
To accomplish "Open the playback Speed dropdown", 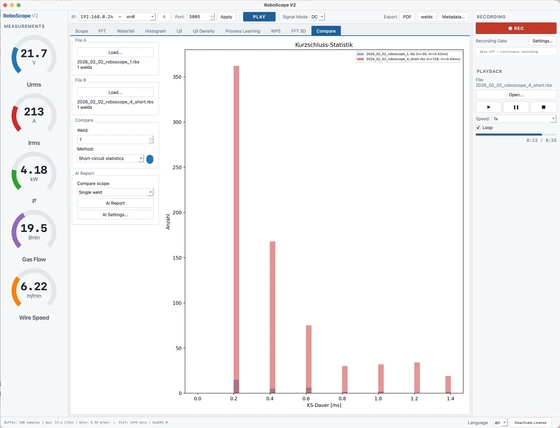I will pyautogui.click(x=524, y=119).
